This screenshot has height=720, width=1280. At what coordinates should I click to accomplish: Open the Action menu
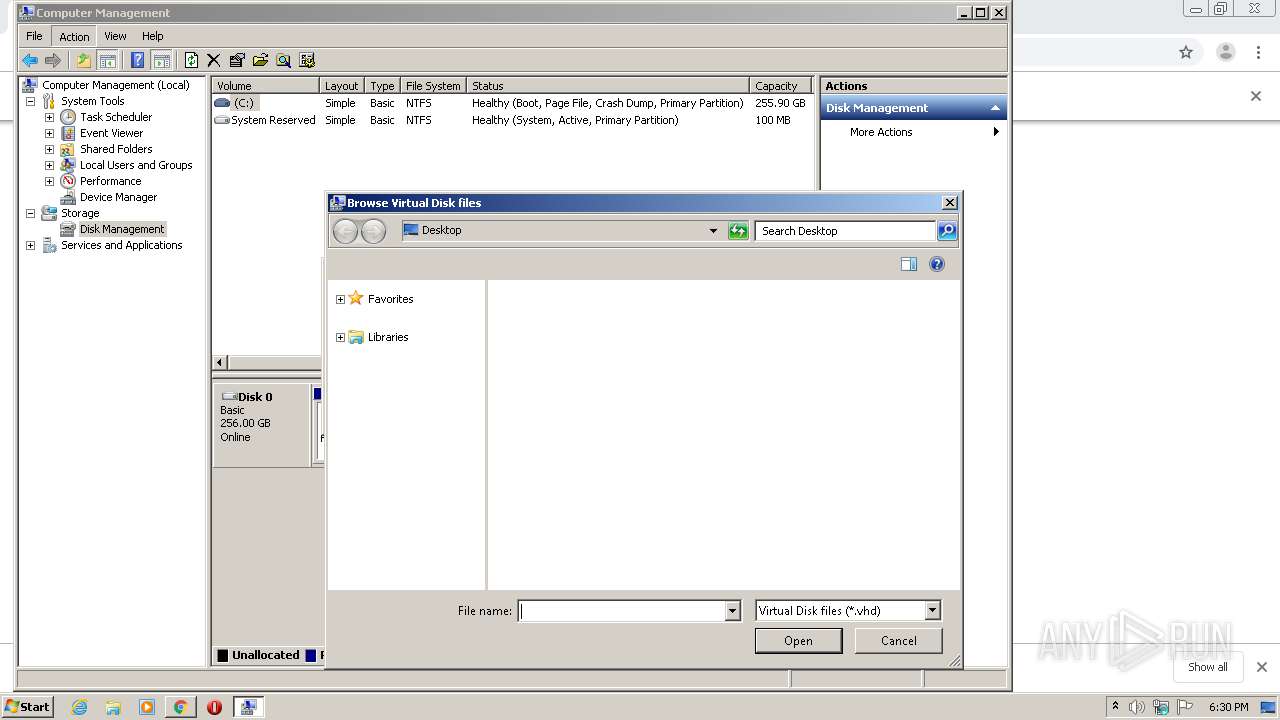(74, 36)
